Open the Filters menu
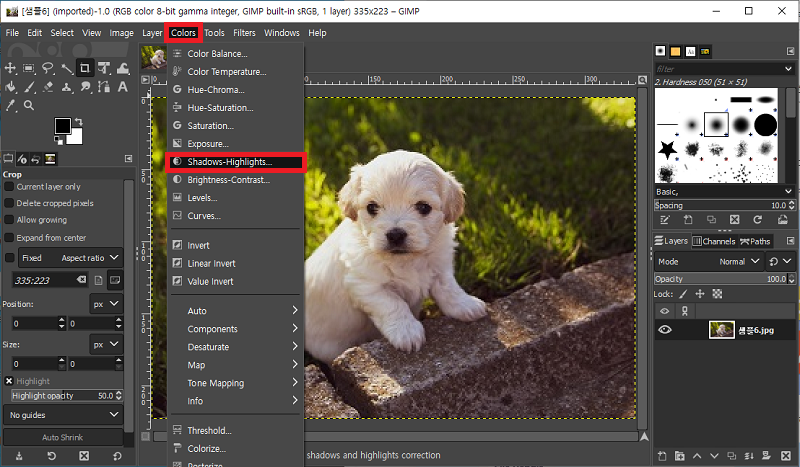 (243, 33)
